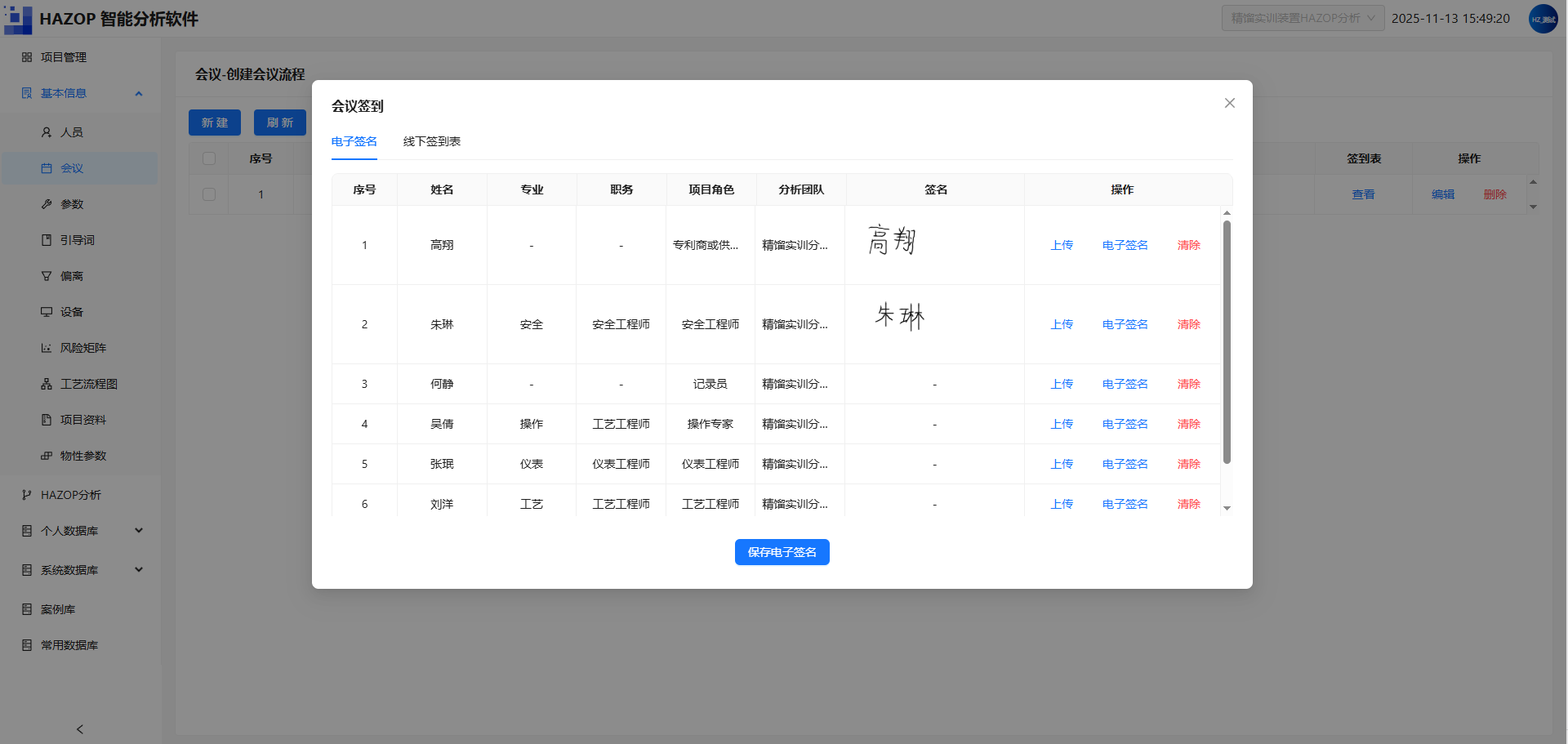Collapse the 基本信息 menu section
The height and width of the screenshot is (744, 1568).
139,93
